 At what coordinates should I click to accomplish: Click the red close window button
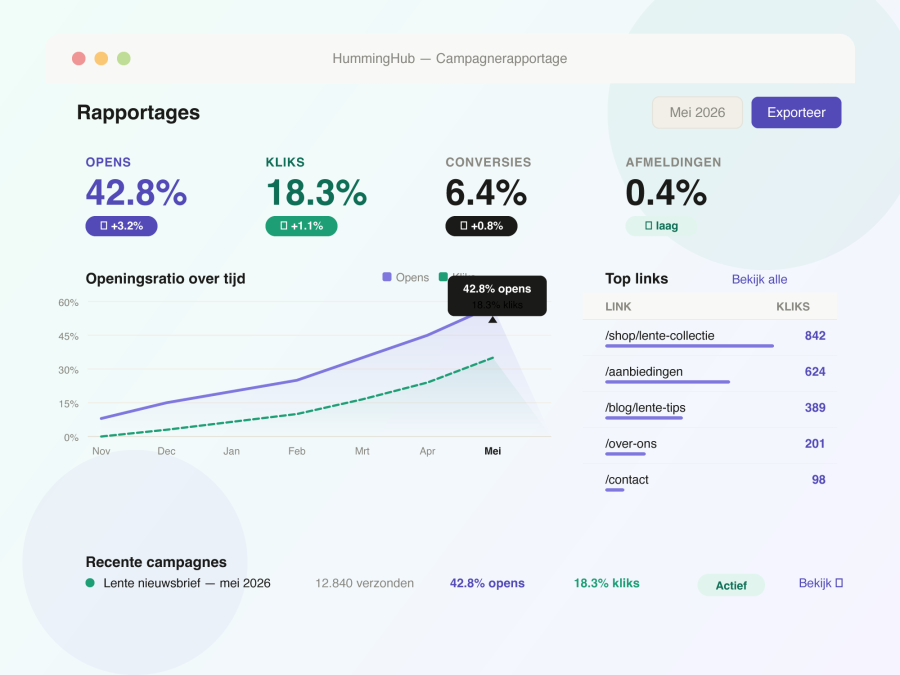pyautogui.click(x=79, y=59)
